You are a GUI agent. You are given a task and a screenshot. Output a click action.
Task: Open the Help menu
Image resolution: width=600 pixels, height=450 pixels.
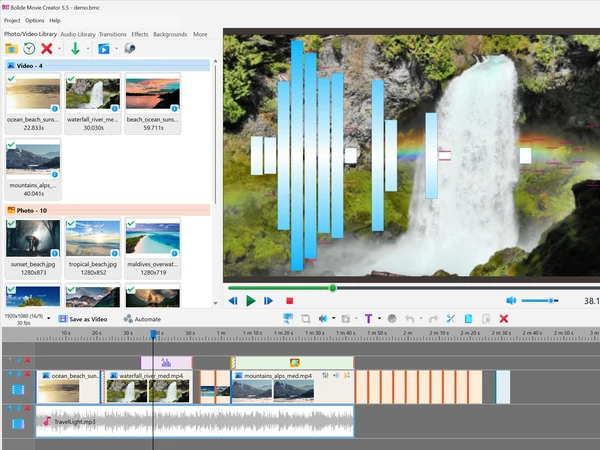[55, 21]
